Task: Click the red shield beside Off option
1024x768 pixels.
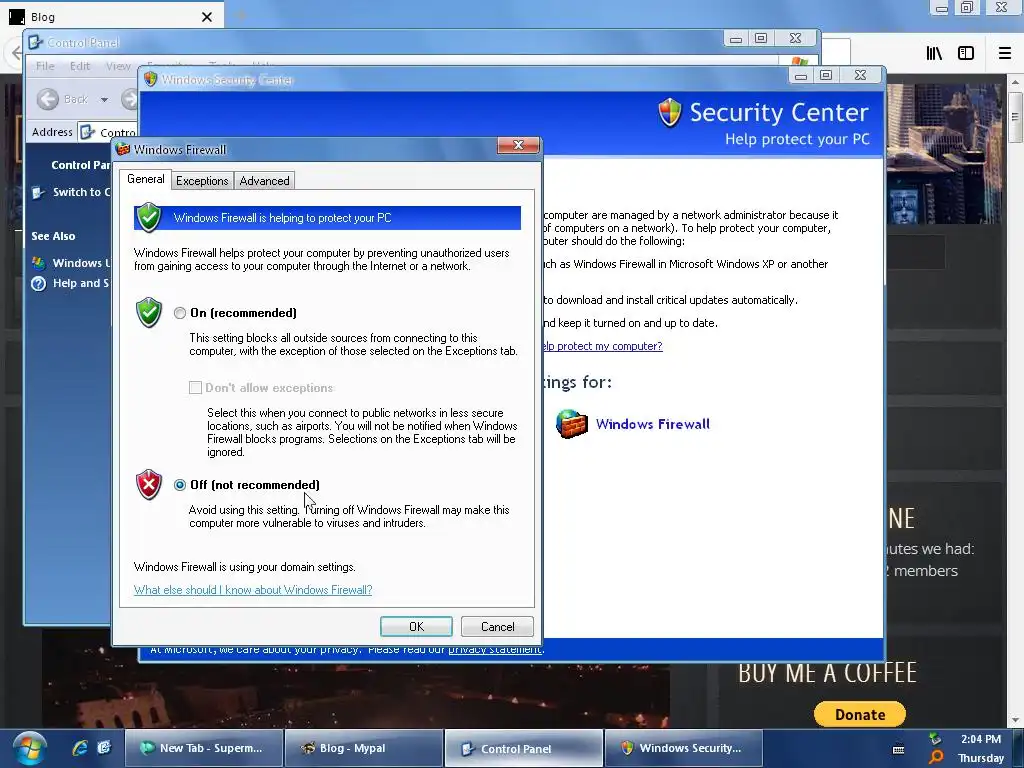Action: pos(149,485)
